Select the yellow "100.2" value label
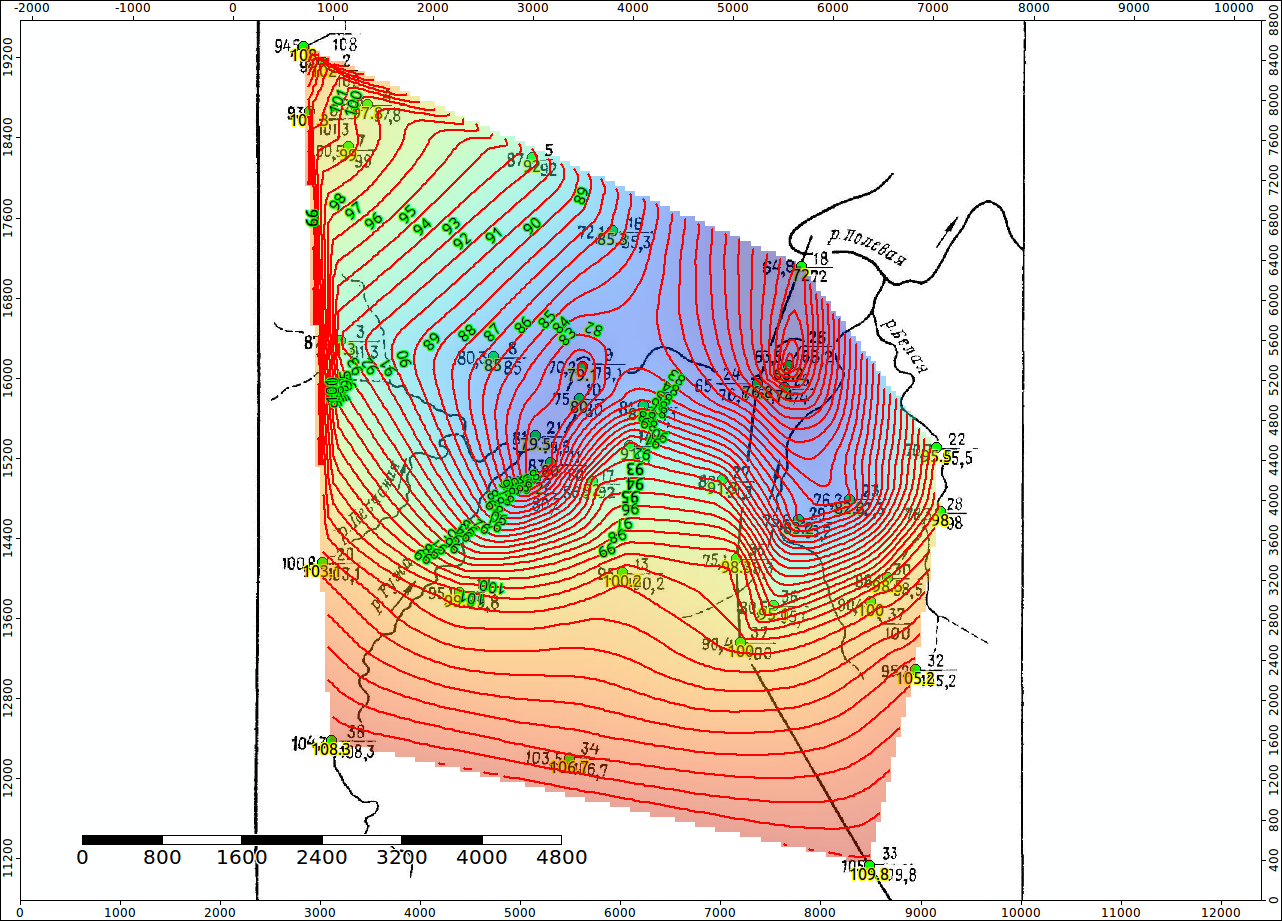 point(622,581)
